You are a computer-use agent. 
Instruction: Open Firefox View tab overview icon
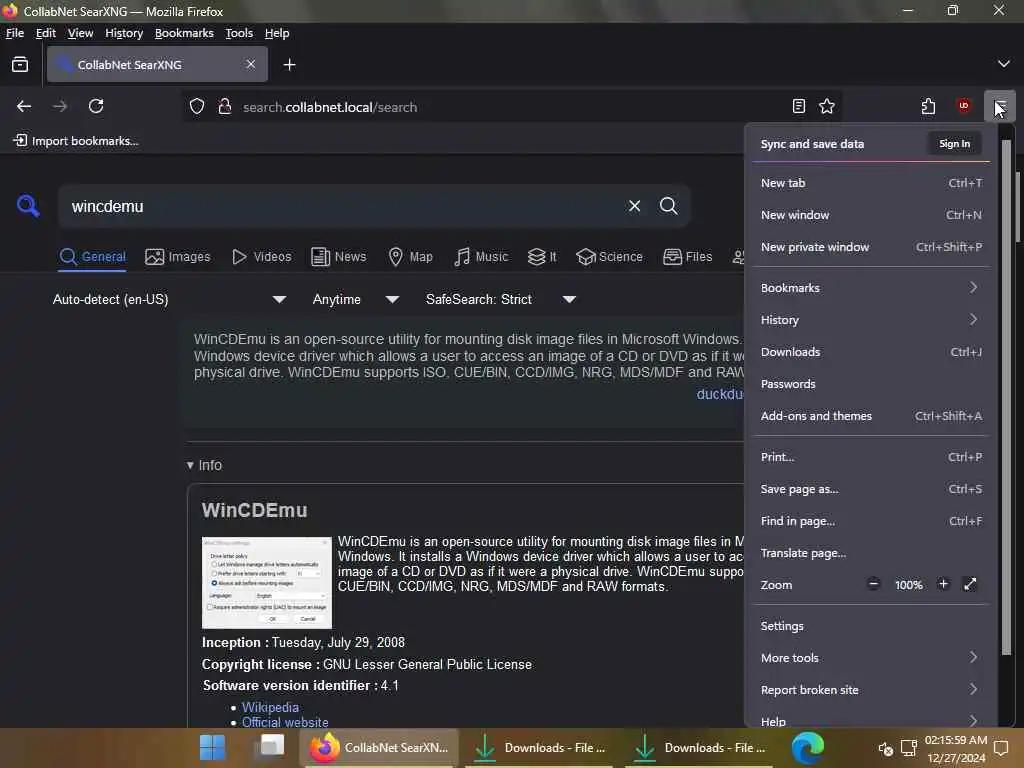coord(20,64)
